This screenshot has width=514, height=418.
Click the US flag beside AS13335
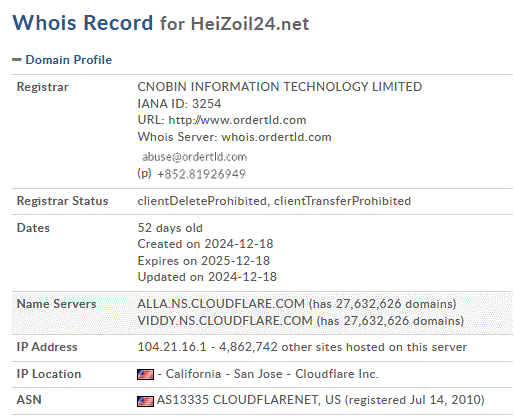[x=145, y=401]
